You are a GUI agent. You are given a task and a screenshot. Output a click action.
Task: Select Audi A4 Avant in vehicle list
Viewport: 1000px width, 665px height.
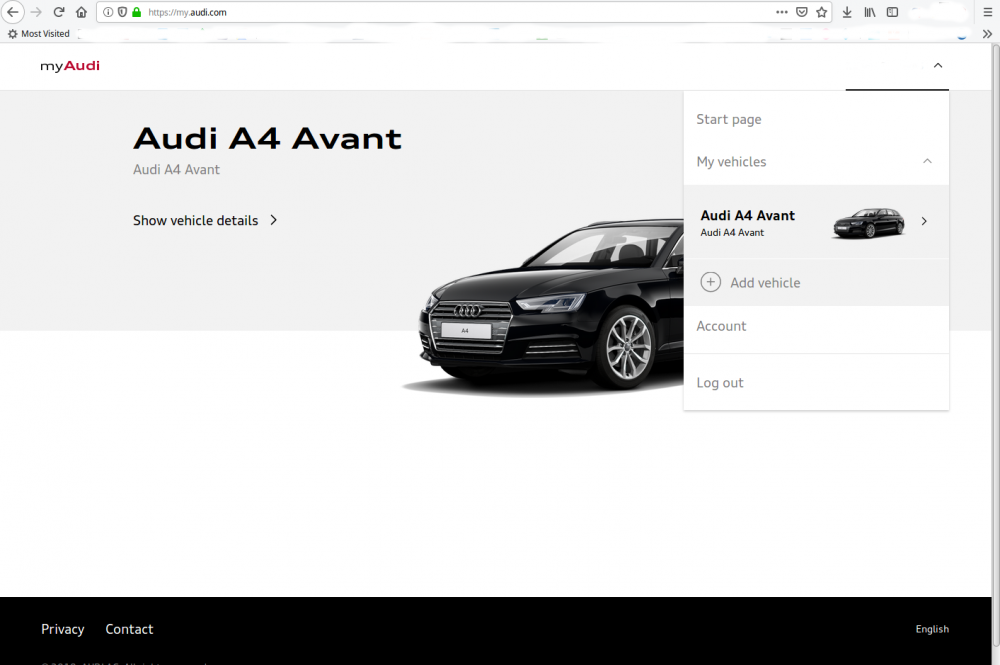816,222
